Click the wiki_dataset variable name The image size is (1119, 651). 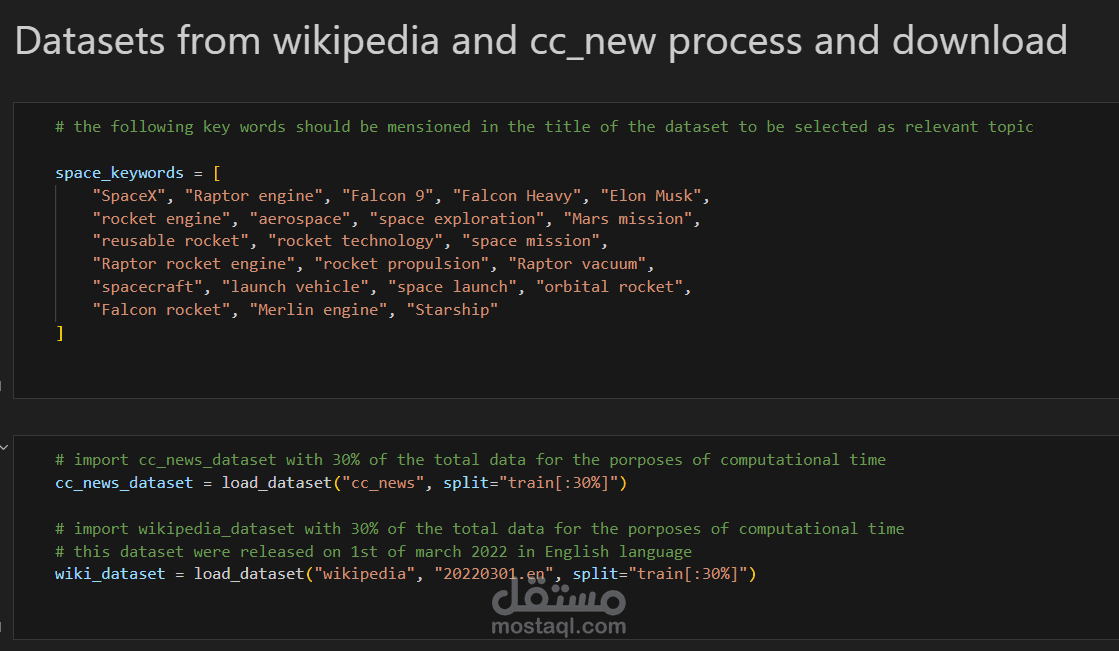tap(110, 573)
